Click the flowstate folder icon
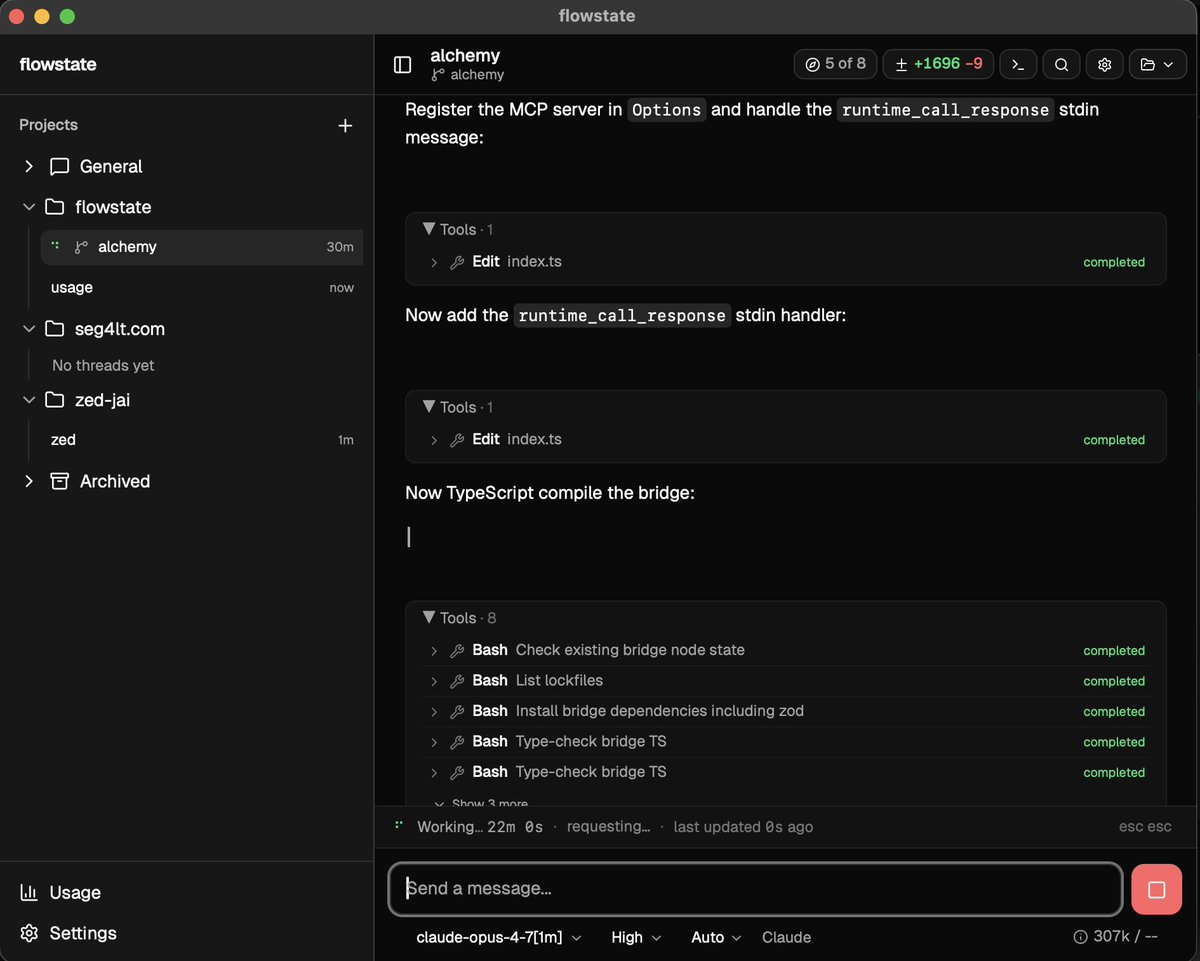 click(x=55, y=207)
